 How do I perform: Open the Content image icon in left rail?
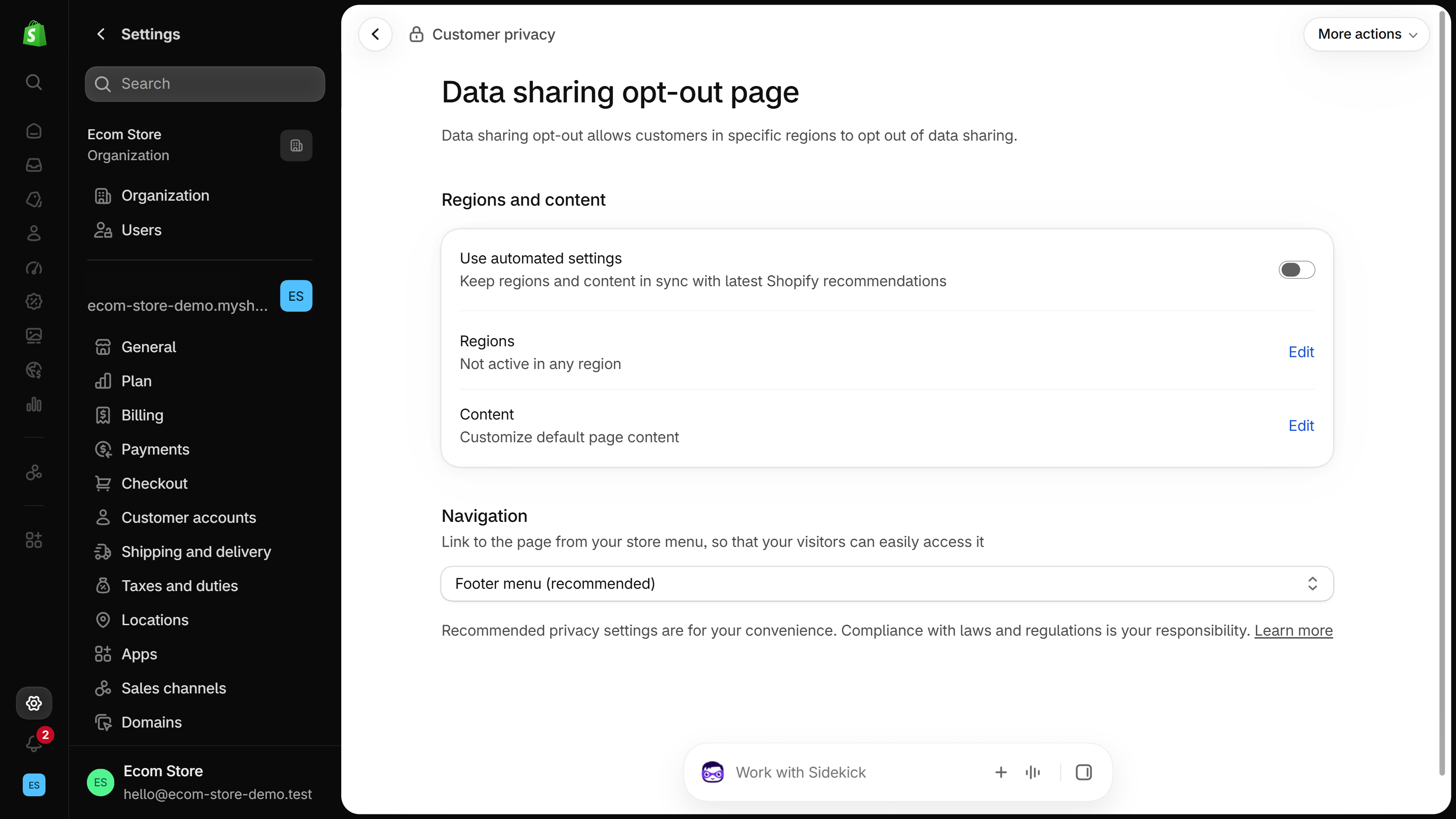click(34, 336)
